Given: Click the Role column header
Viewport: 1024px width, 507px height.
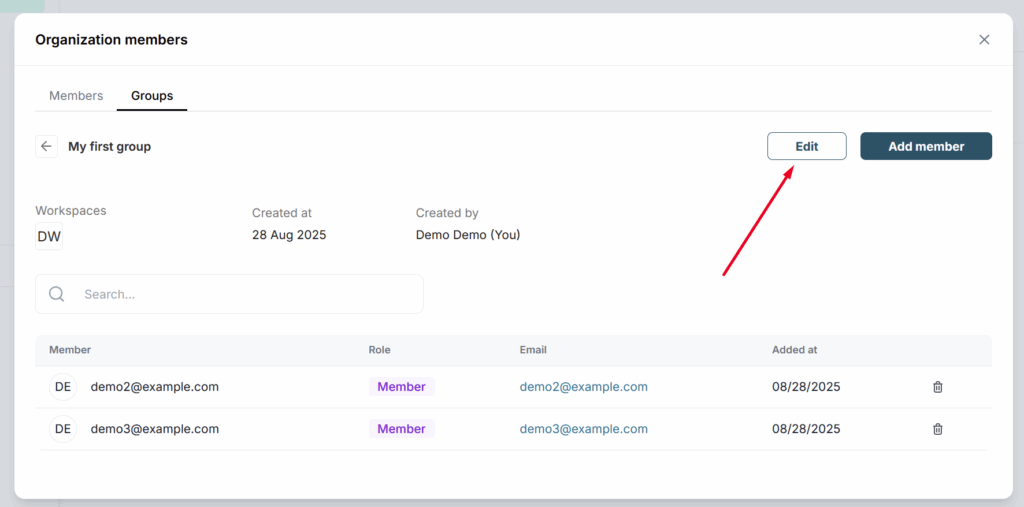Looking at the screenshot, I should click(x=379, y=350).
